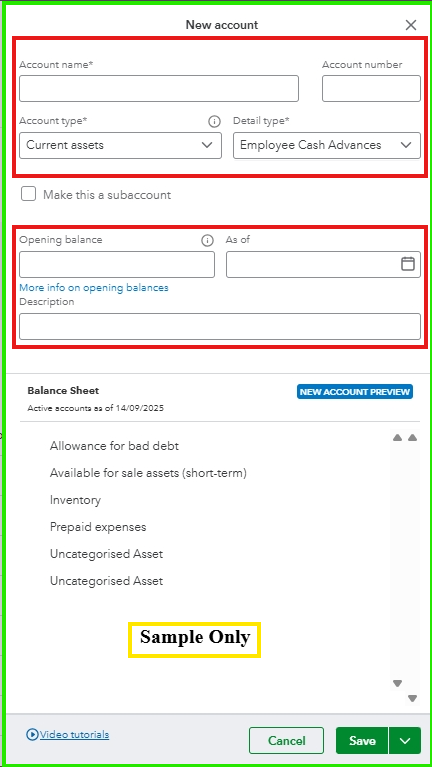Click the Account type info icon
This screenshot has width=432, height=767.
214,121
